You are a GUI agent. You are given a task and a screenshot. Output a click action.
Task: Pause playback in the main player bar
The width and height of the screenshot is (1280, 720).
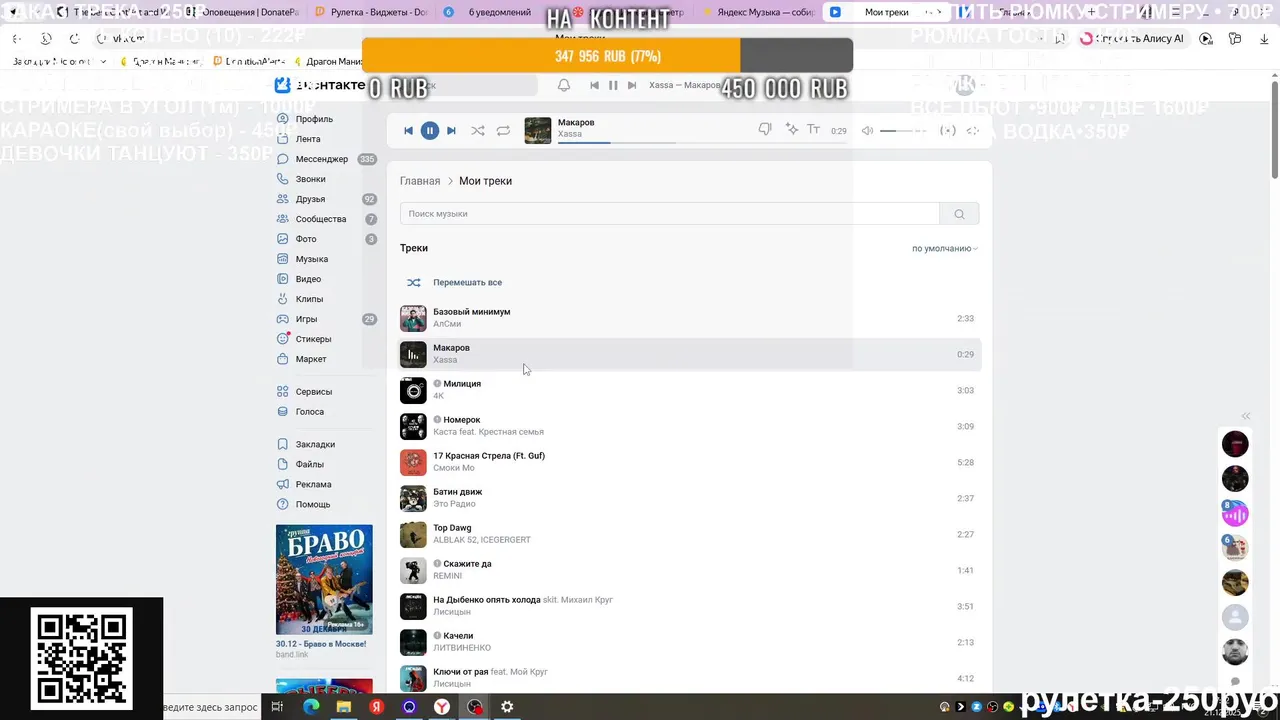point(429,130)
